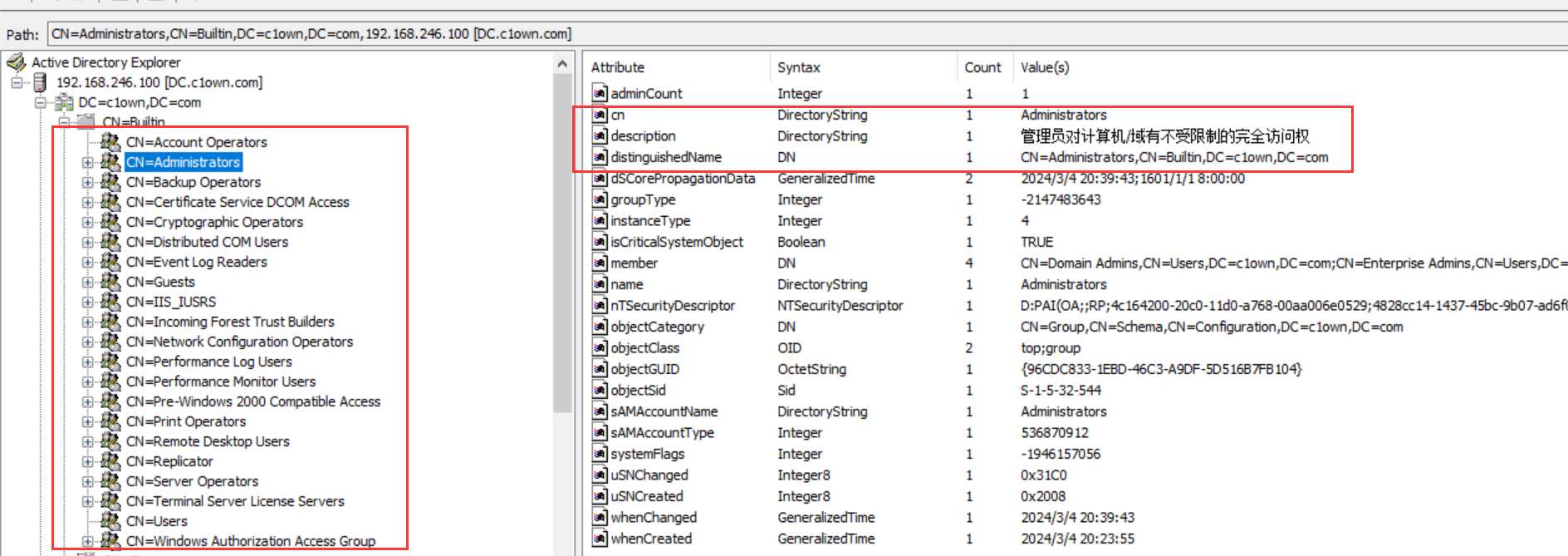
Task: Click the TRUE value for isCriticalSystemObject
Action: [1036, 242]
